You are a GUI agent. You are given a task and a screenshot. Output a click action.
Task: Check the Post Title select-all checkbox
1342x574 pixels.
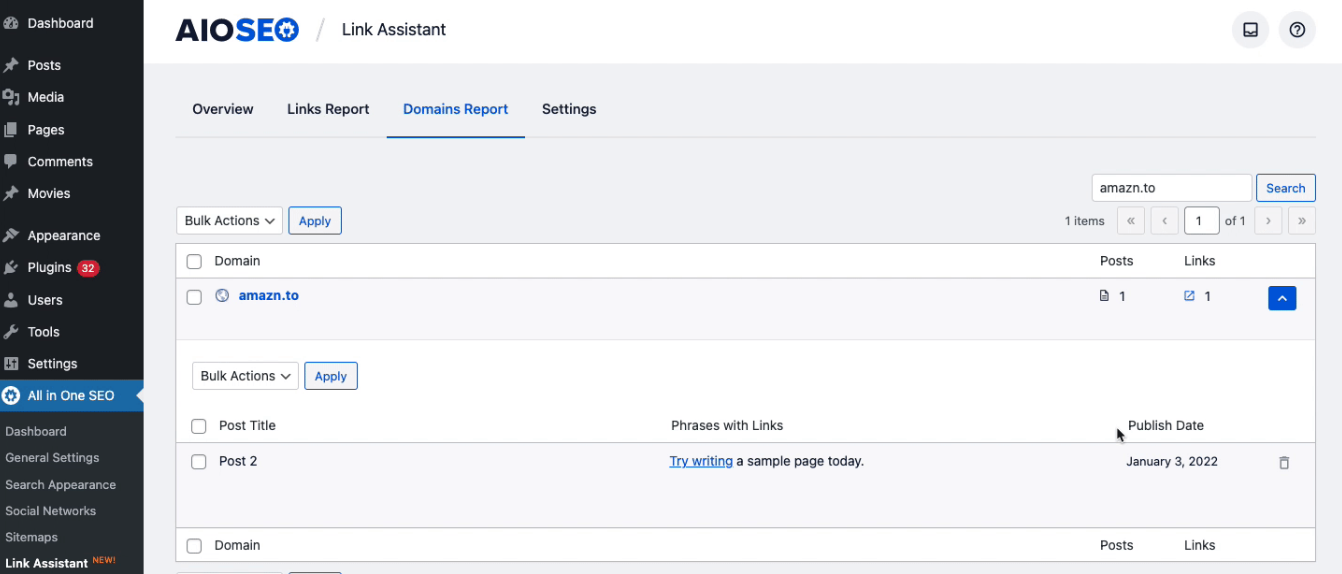click(198, 426)
